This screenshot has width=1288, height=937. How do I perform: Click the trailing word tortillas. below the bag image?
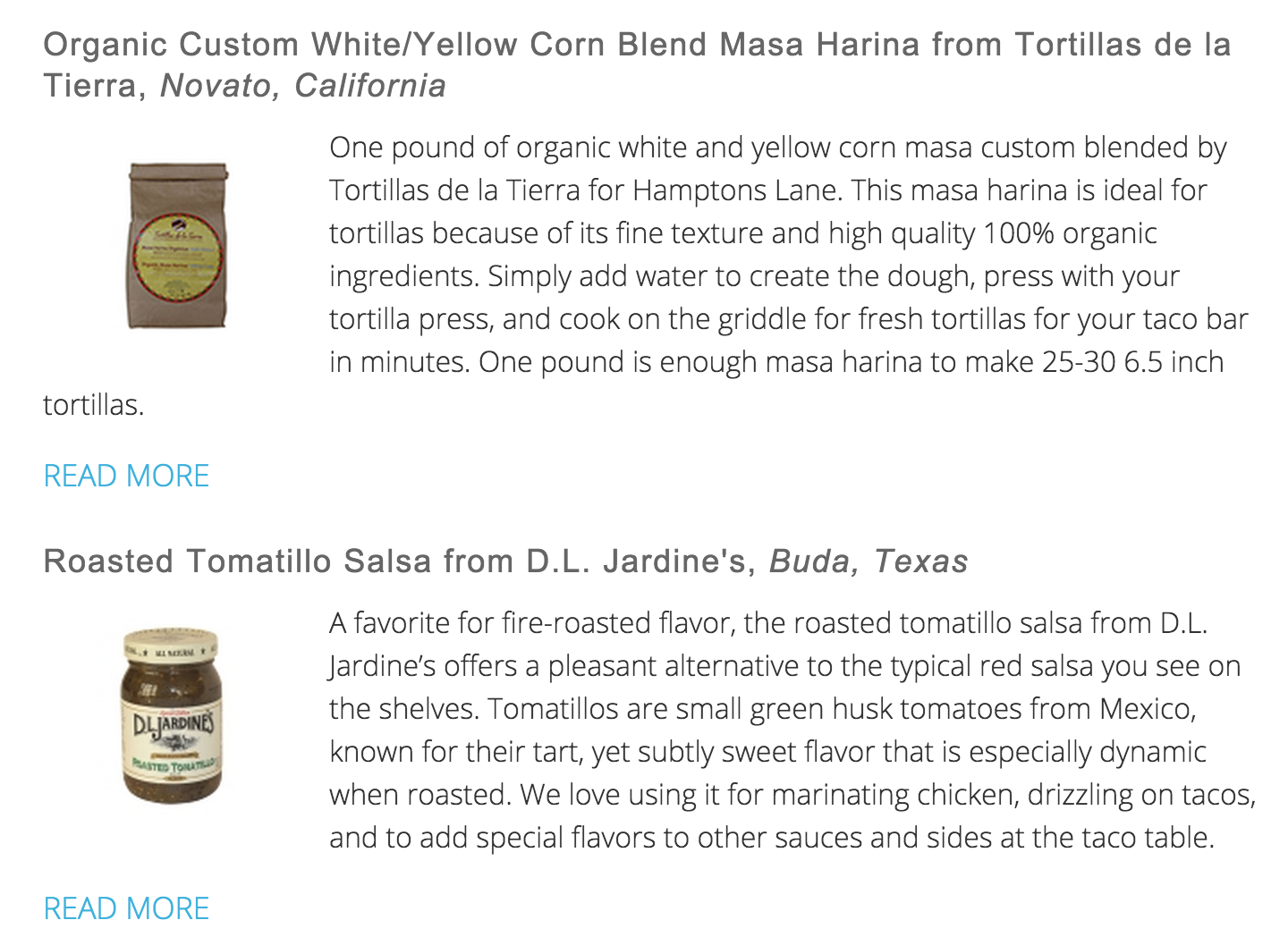coord(94,405)
